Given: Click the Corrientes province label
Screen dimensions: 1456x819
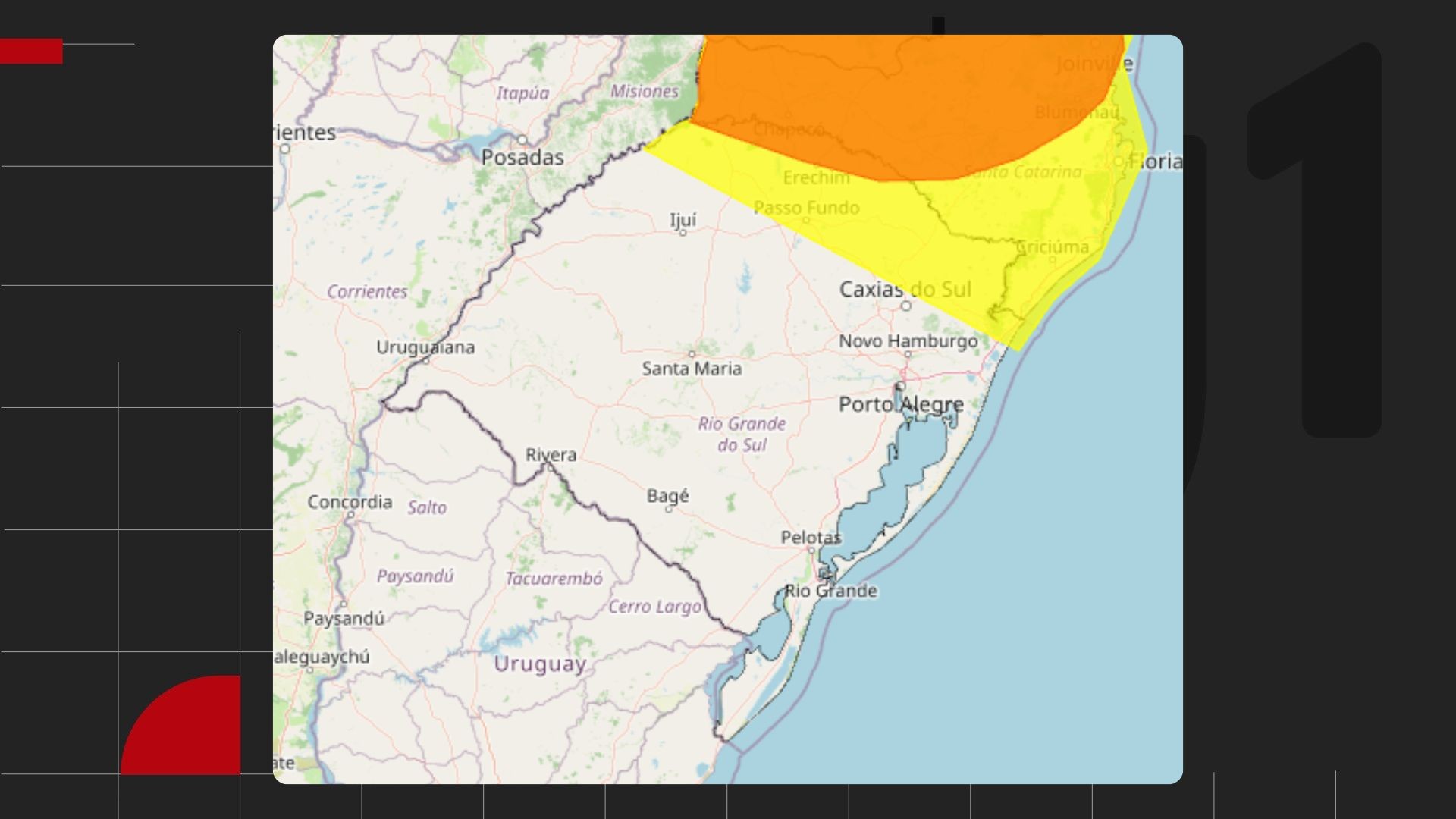Looking at the screenshot, I should 367,291.
